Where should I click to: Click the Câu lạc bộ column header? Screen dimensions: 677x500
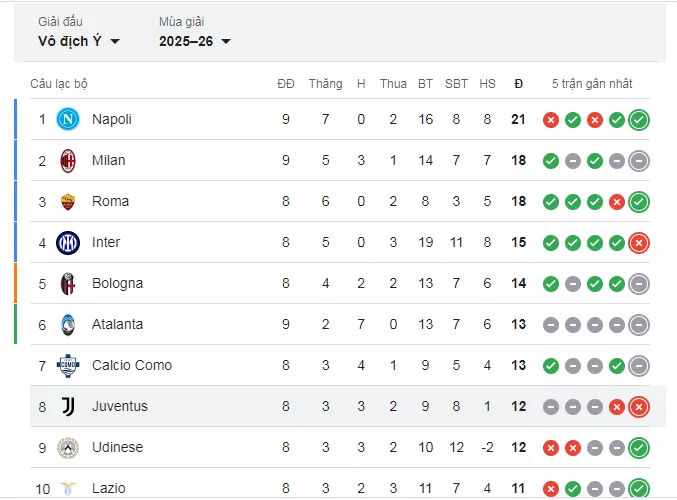[x=59, y=84]
